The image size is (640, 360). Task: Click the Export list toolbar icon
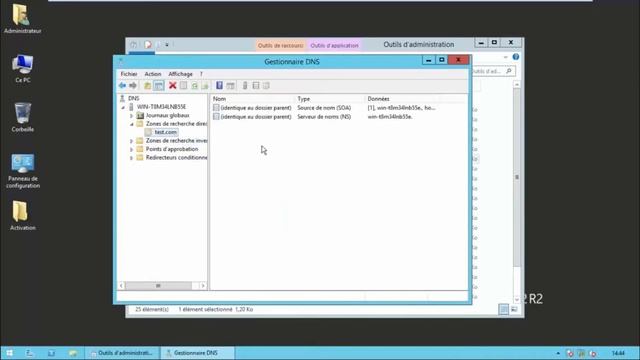pyautogui.click(x=205, y=86)
